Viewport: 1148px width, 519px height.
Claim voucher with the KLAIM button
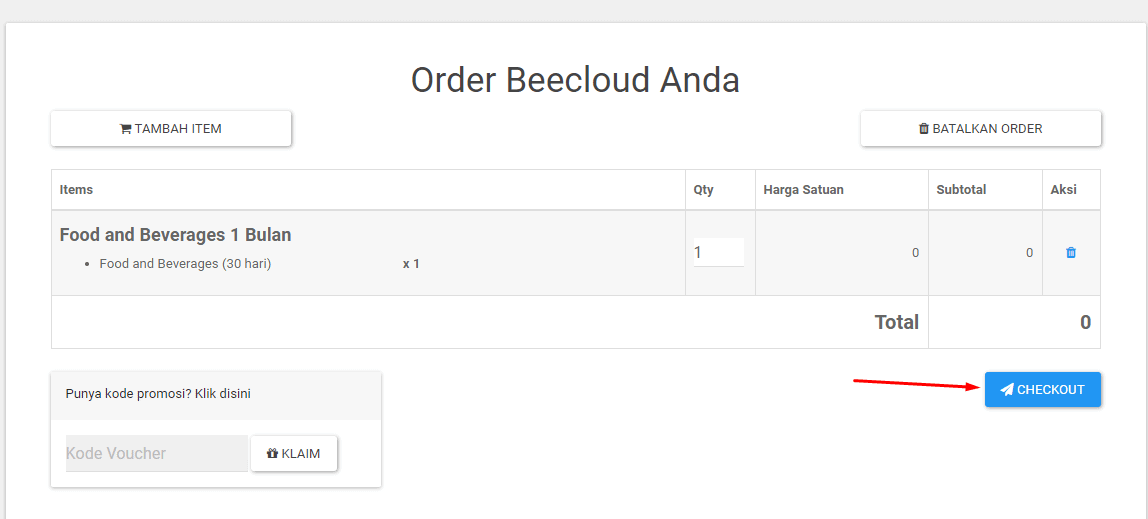[294, 453]
